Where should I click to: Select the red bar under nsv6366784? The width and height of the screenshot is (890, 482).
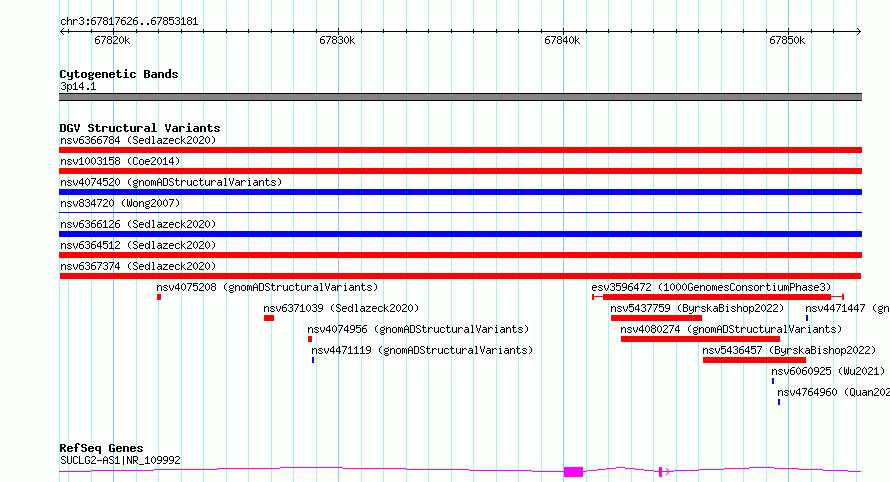pyautogui.click(x=460, y=150)
